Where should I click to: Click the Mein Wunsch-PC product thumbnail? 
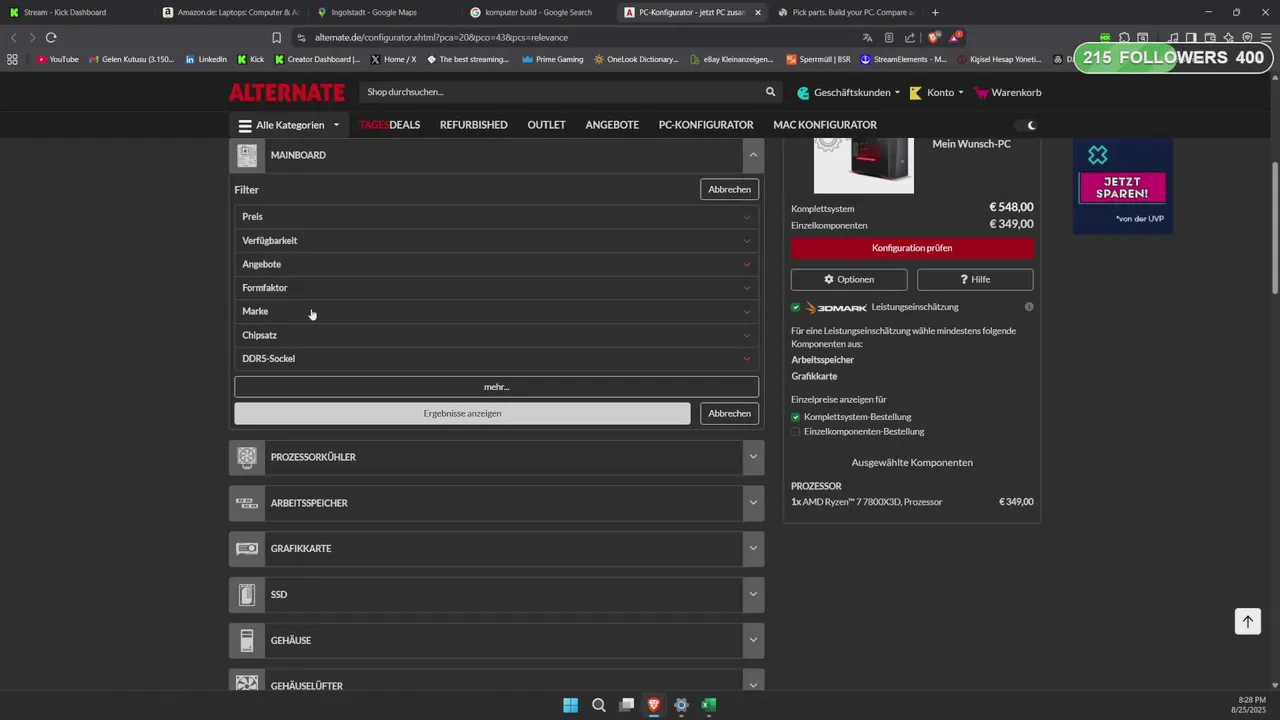pos(864,166)
